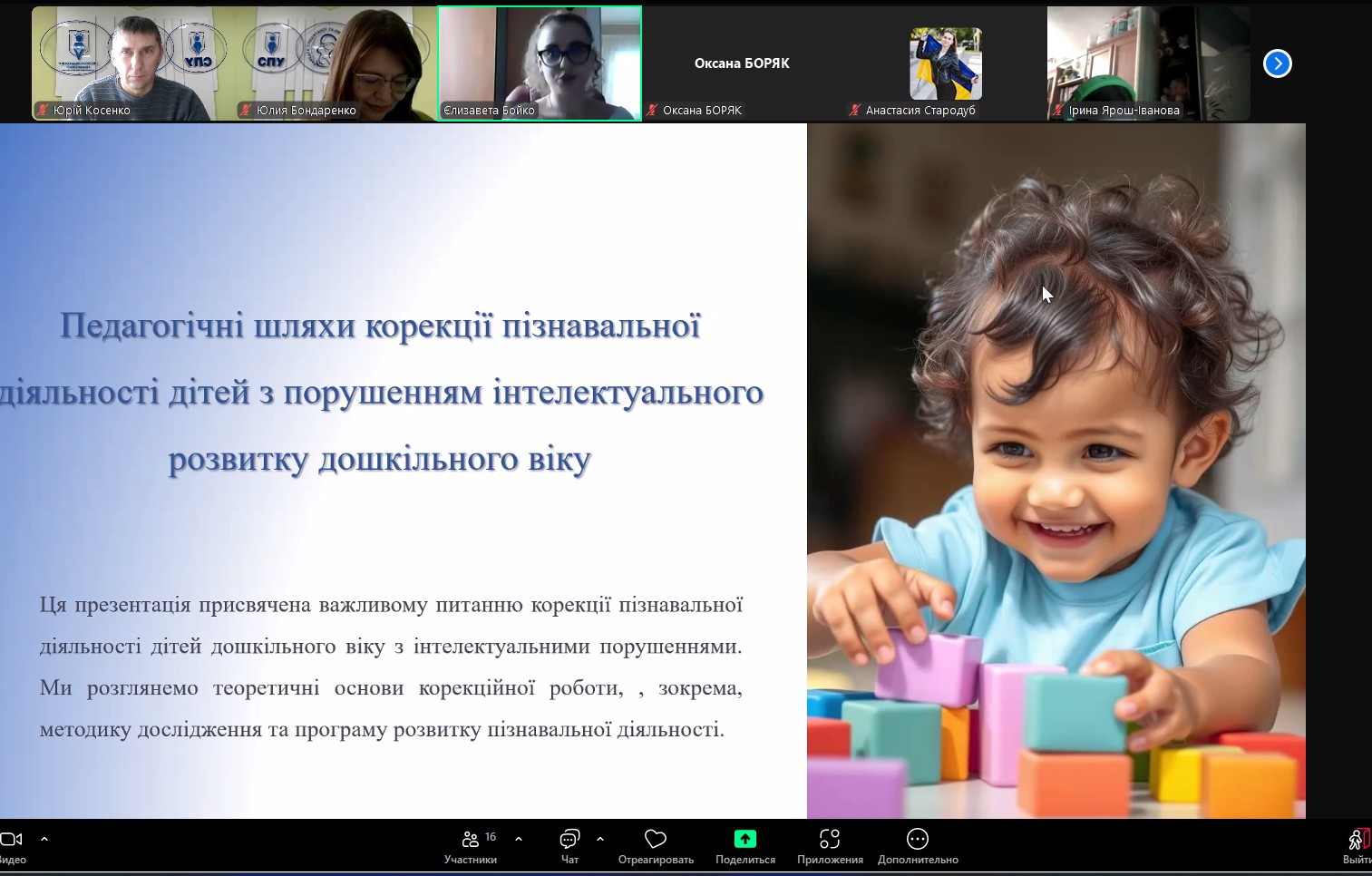Expand the video settings arrow next to Видео
Screen dimensions: 1372x876
tap(44, 840)
